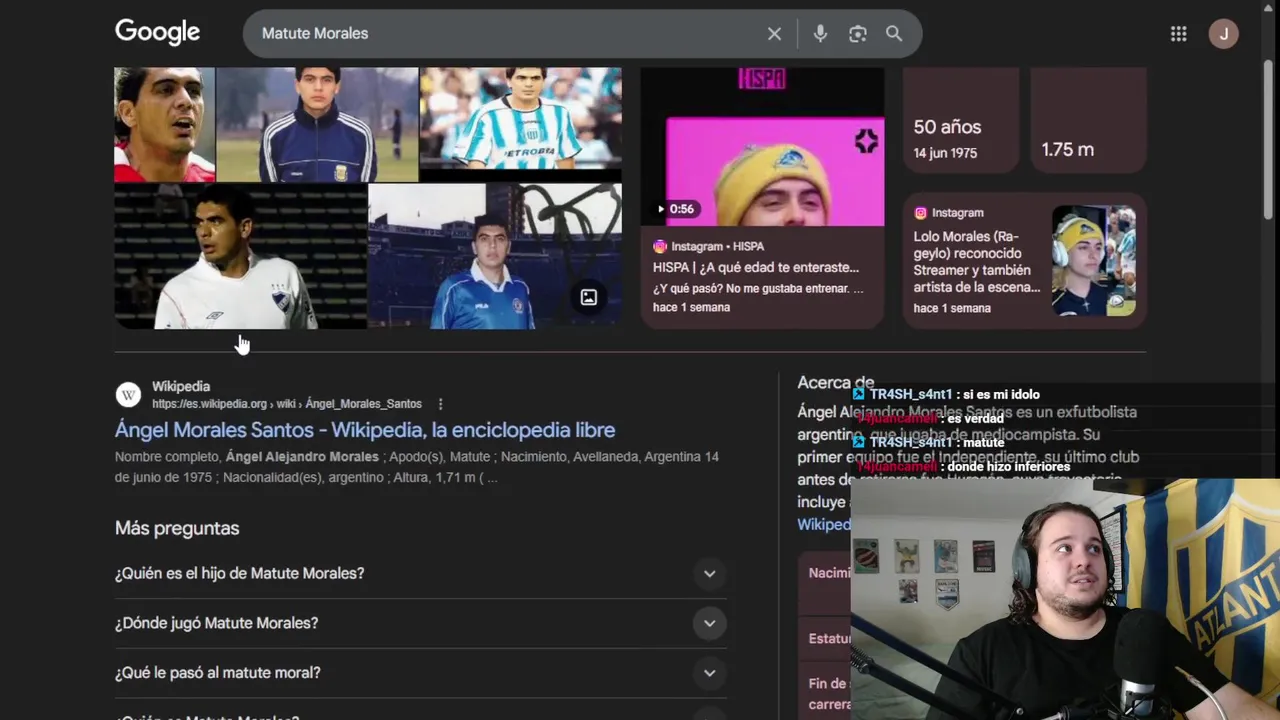Screen dimensions: 1280x720
Task: Click the Google logo
Action: [157, 32]
